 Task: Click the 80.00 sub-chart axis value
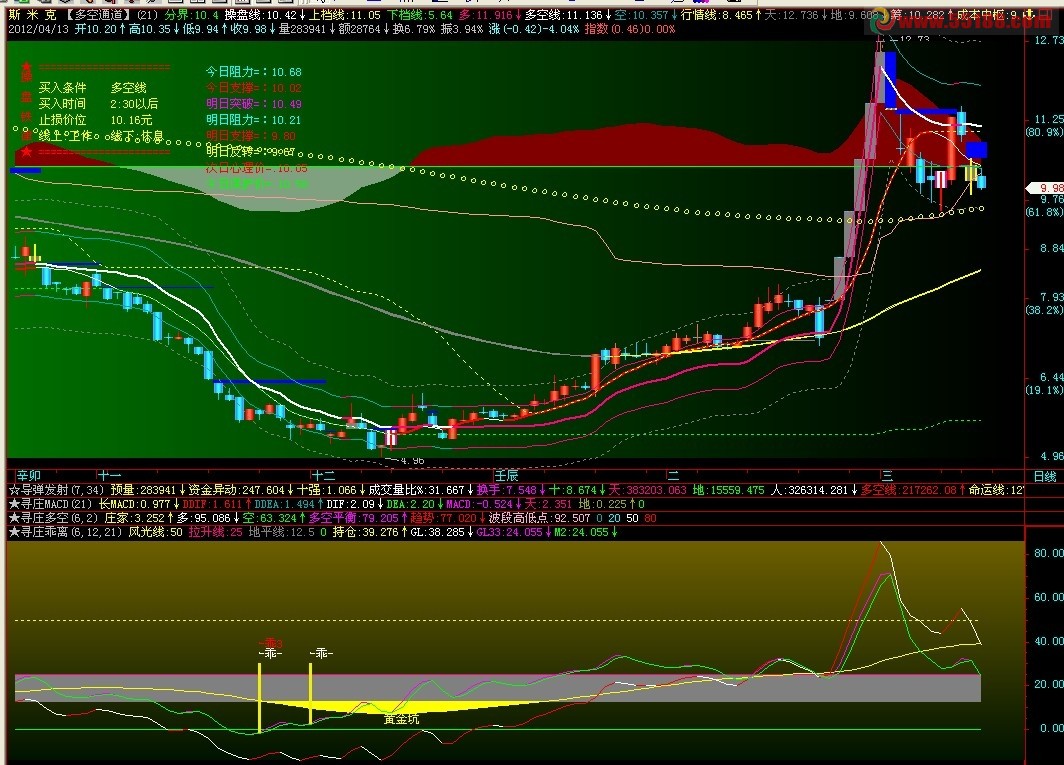[1048, 553]
